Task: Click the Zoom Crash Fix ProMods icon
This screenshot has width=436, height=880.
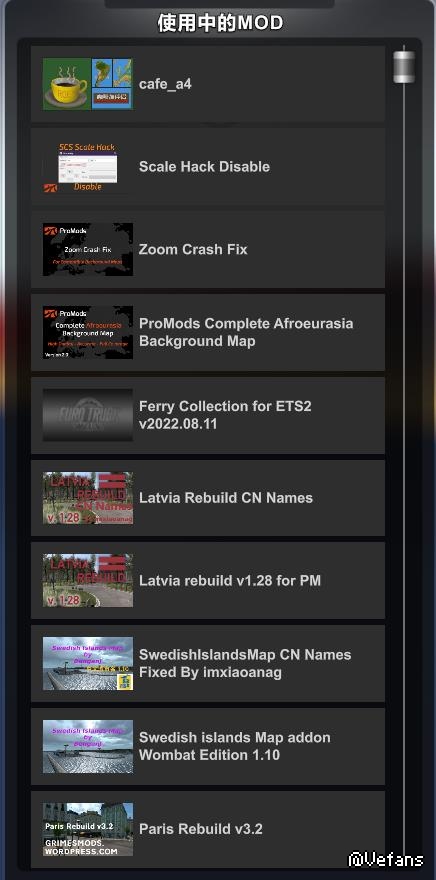Action: click(88, 249)
